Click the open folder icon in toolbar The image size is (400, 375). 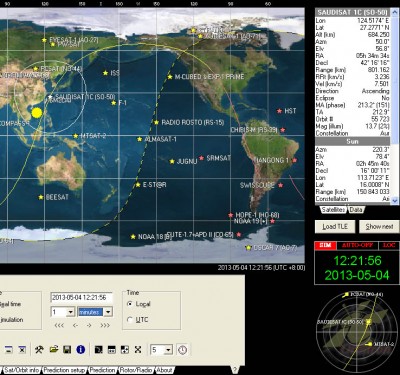click(54, 349)
